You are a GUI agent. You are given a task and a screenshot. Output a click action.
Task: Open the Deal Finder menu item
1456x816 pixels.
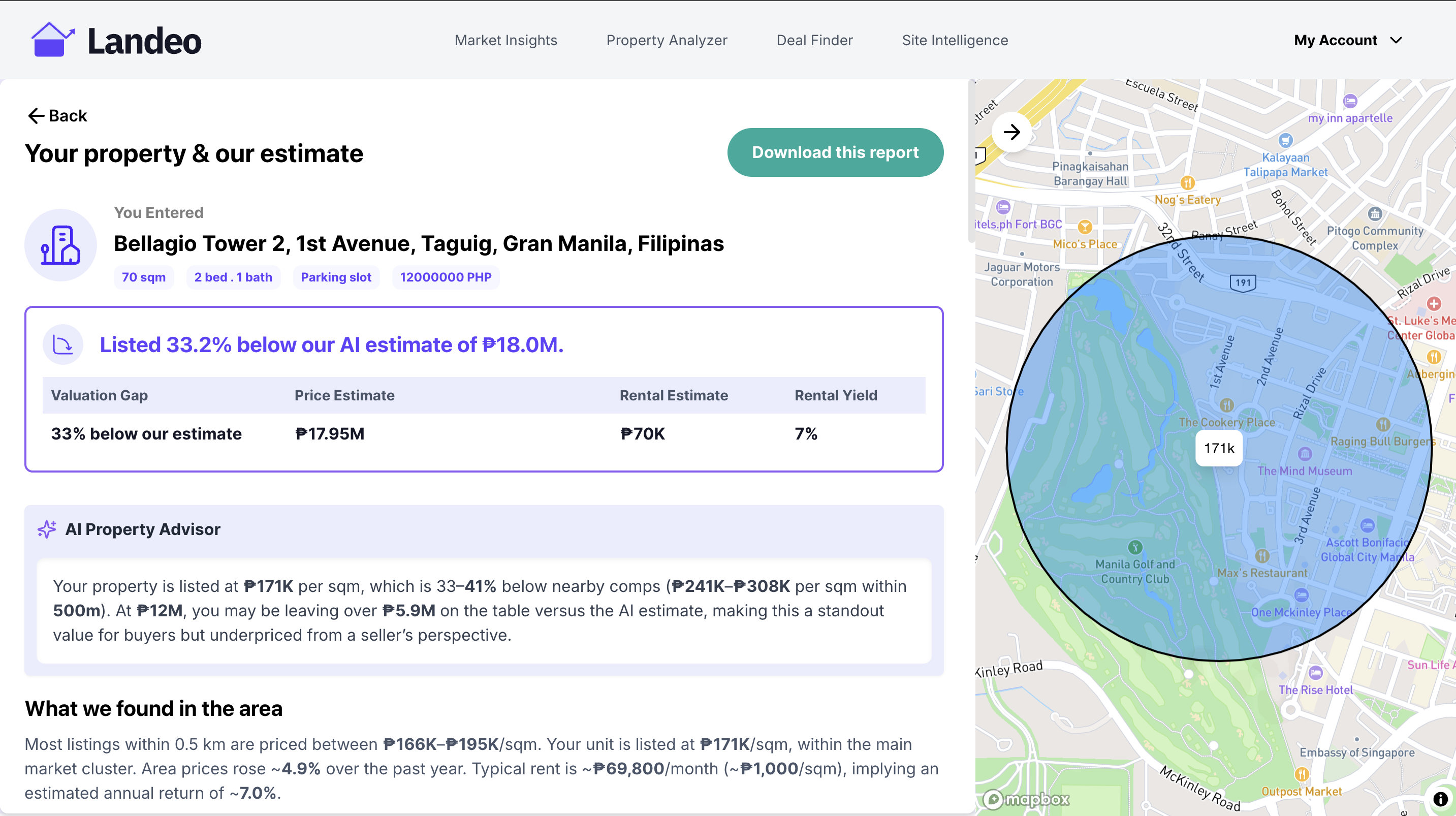point(814,40)
